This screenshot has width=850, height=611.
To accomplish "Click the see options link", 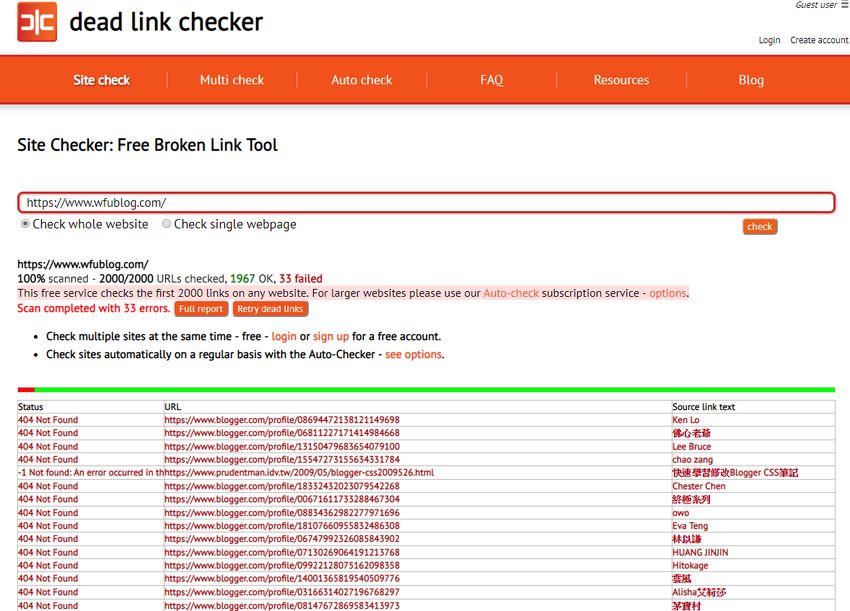I will click(x=414, y=355).
